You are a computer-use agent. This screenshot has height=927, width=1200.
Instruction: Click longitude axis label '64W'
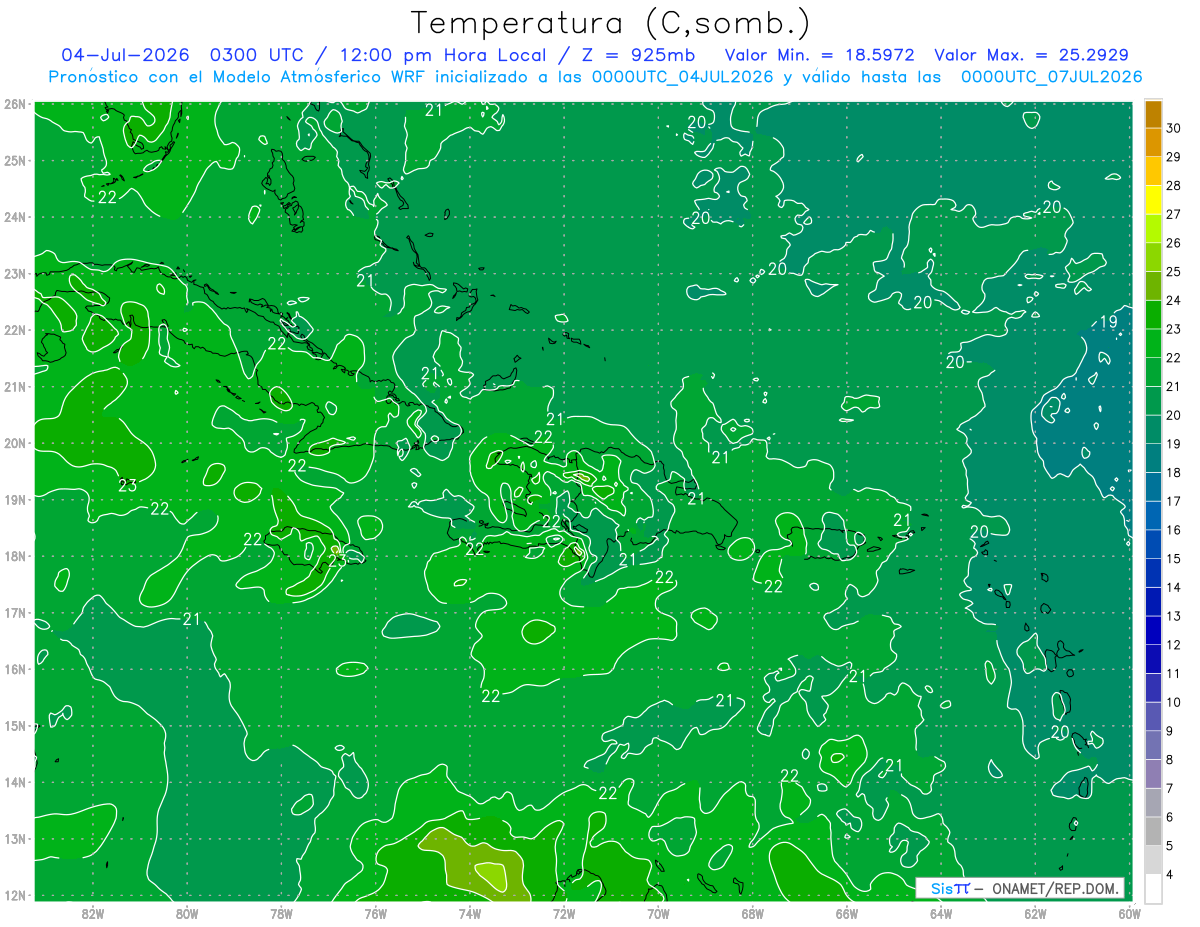[941, 913]
